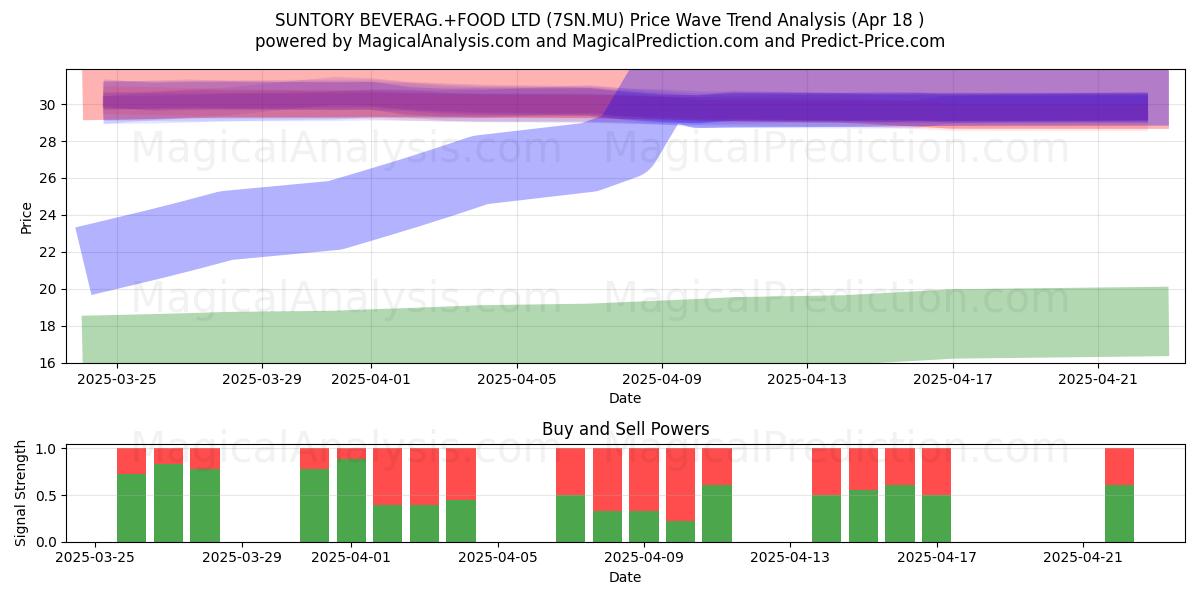Click '2025-03-29' on the price chart date axis
The height and width of the screenshot is (600, 1200).
pos(262,379)
